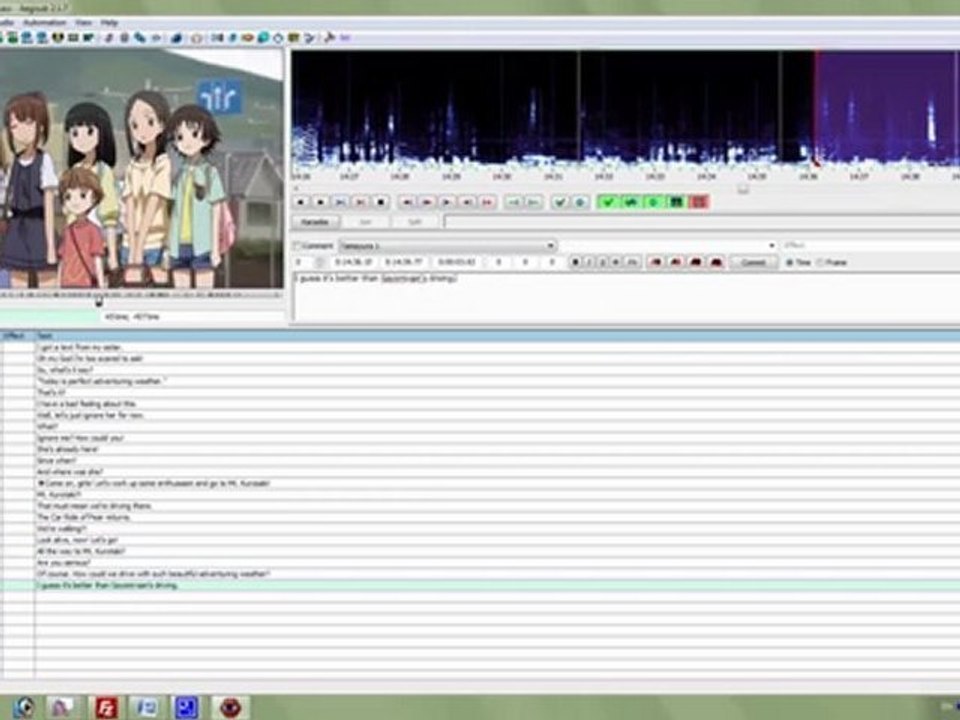
Task: Click the commit checkmark icon in audio toolbar
Action: point(559,201)
